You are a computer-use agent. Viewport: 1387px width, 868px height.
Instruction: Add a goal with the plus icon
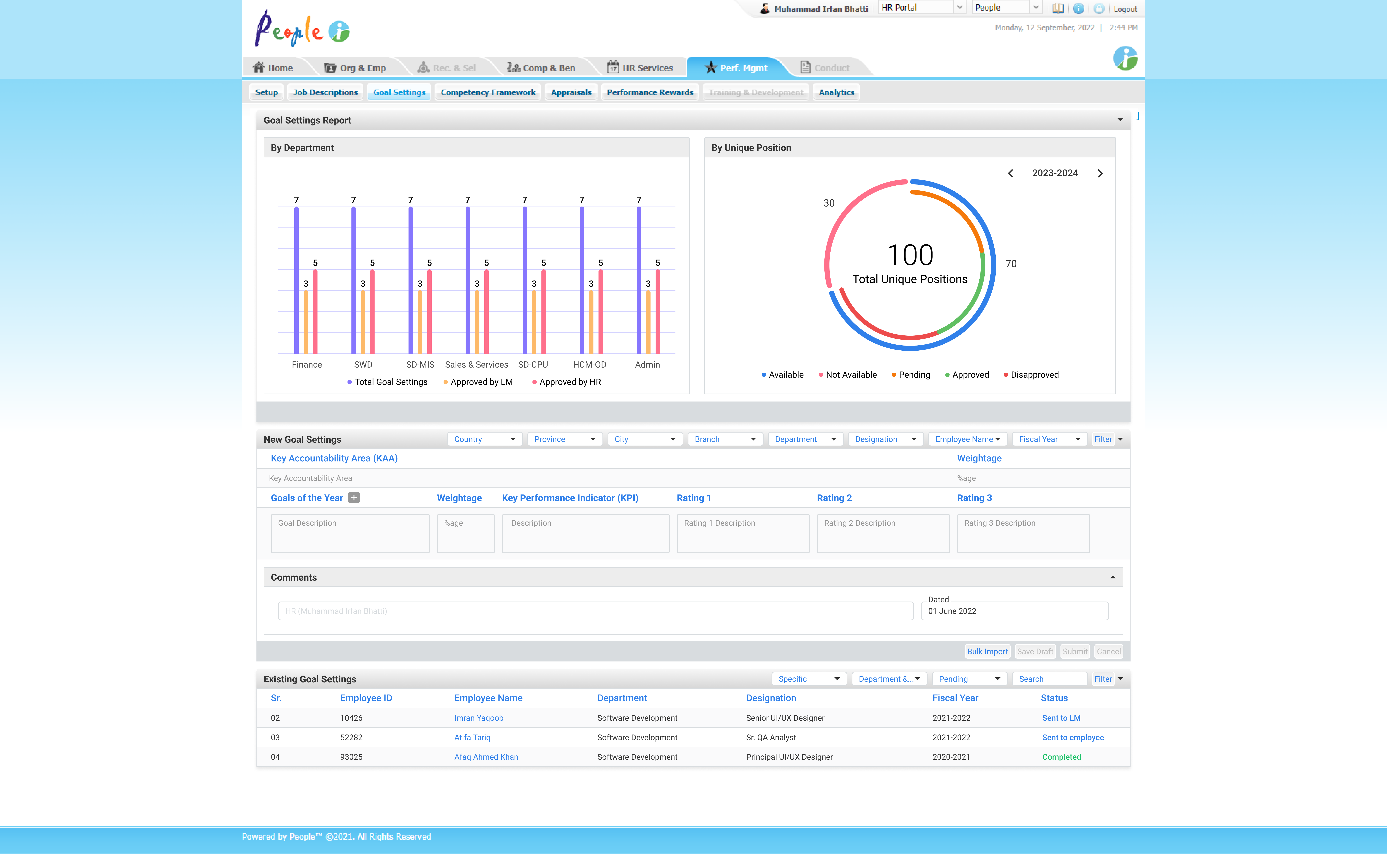click(x=354, y=498)
